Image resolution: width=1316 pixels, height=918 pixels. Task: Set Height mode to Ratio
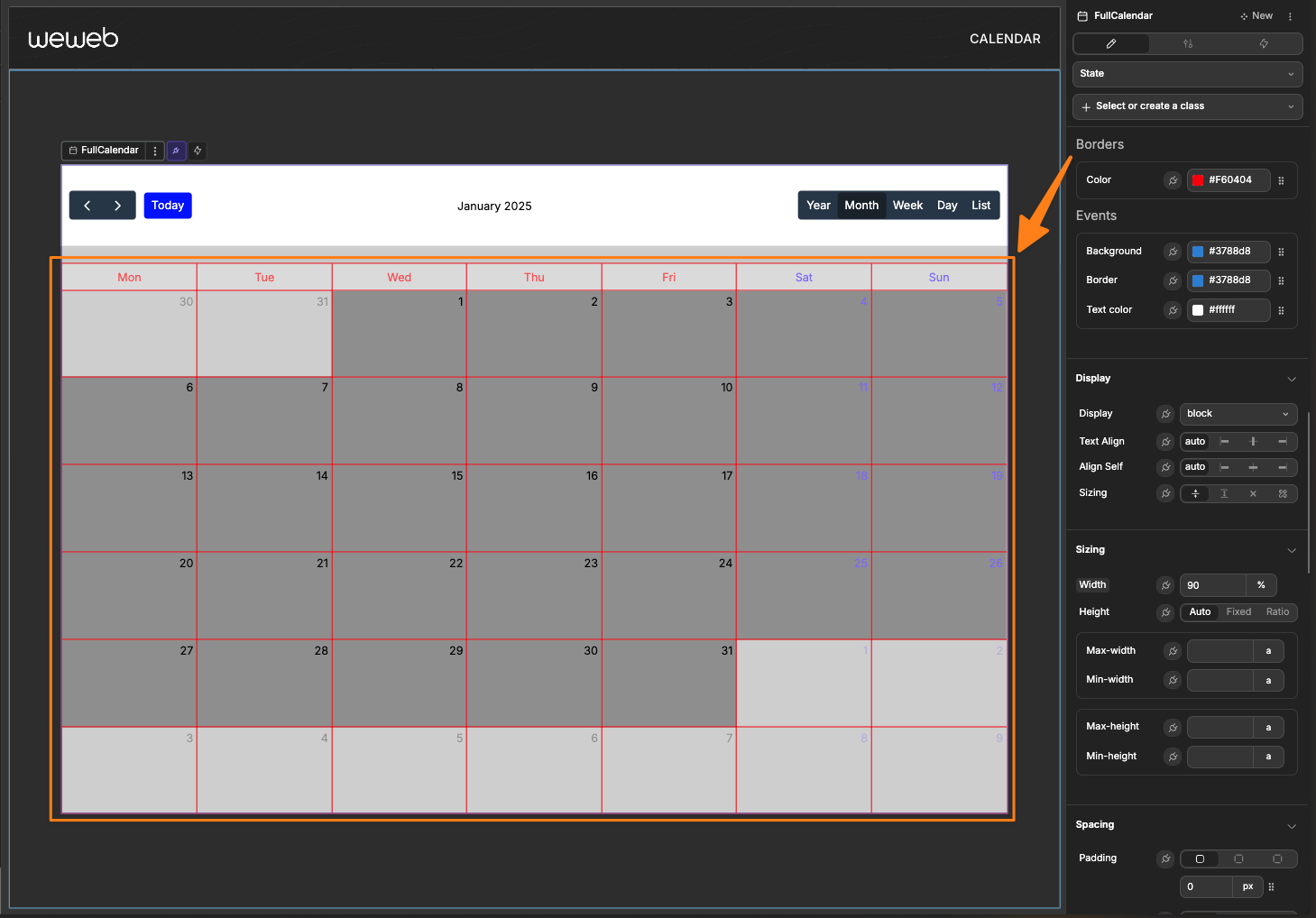tap(1277, 612)
